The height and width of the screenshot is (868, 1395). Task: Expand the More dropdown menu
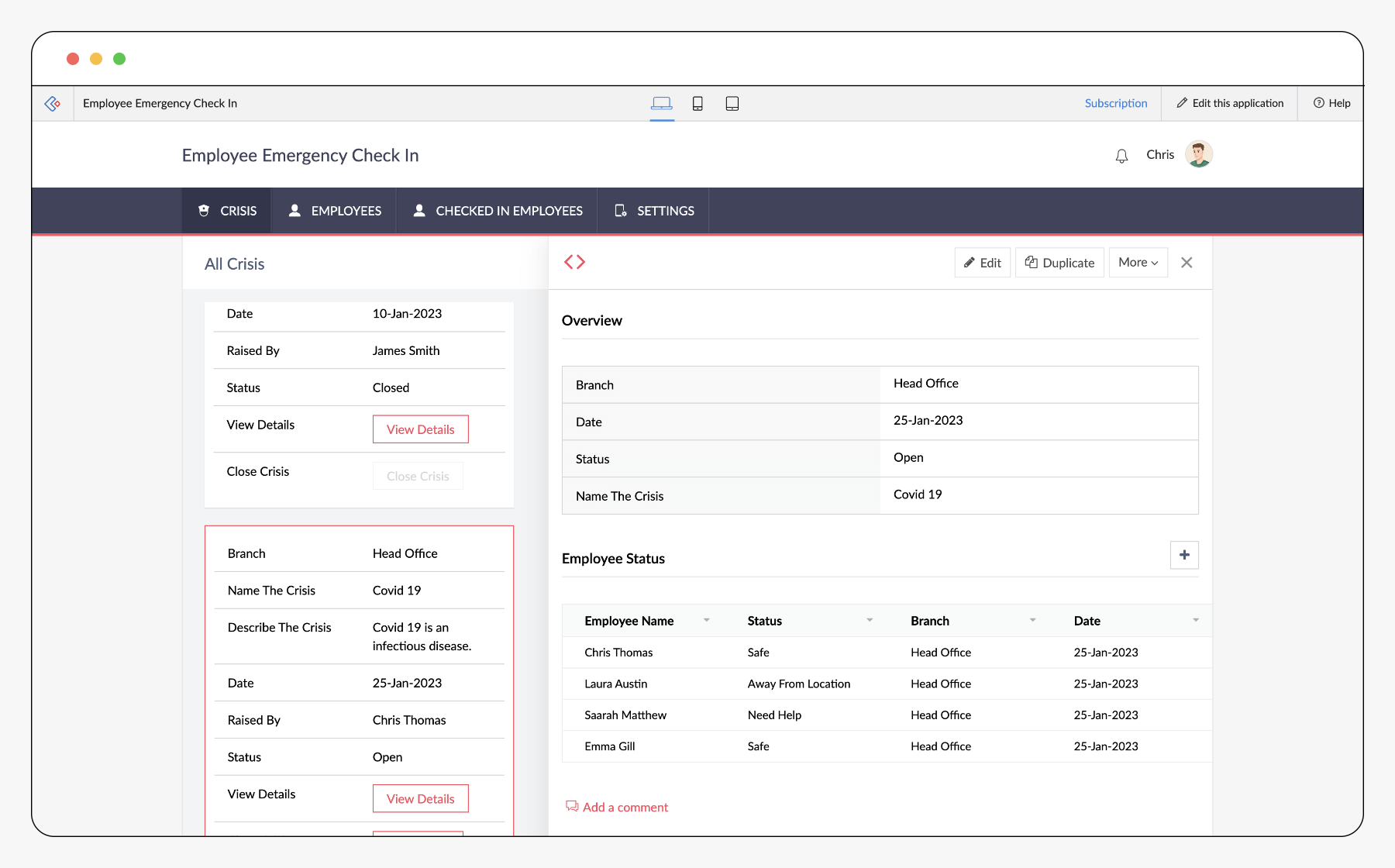1138,263
